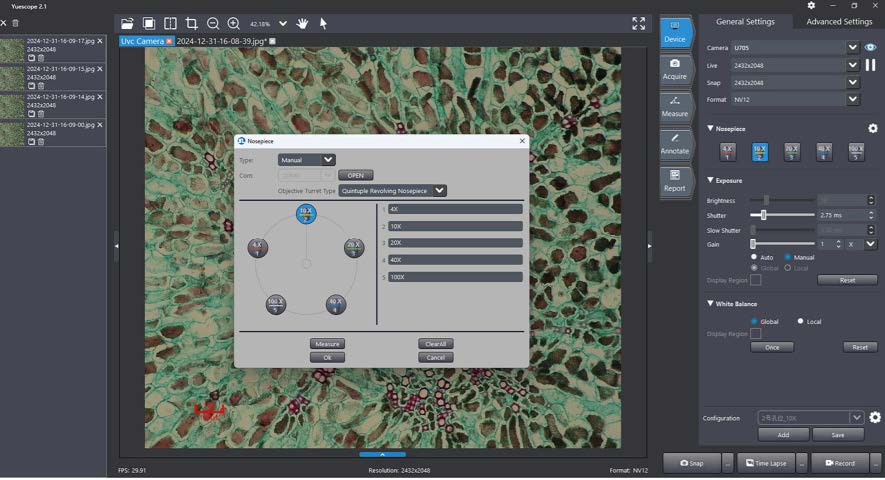Click the Time Lapse button
Screen dimensions: 885x480
tap(765, 463)
